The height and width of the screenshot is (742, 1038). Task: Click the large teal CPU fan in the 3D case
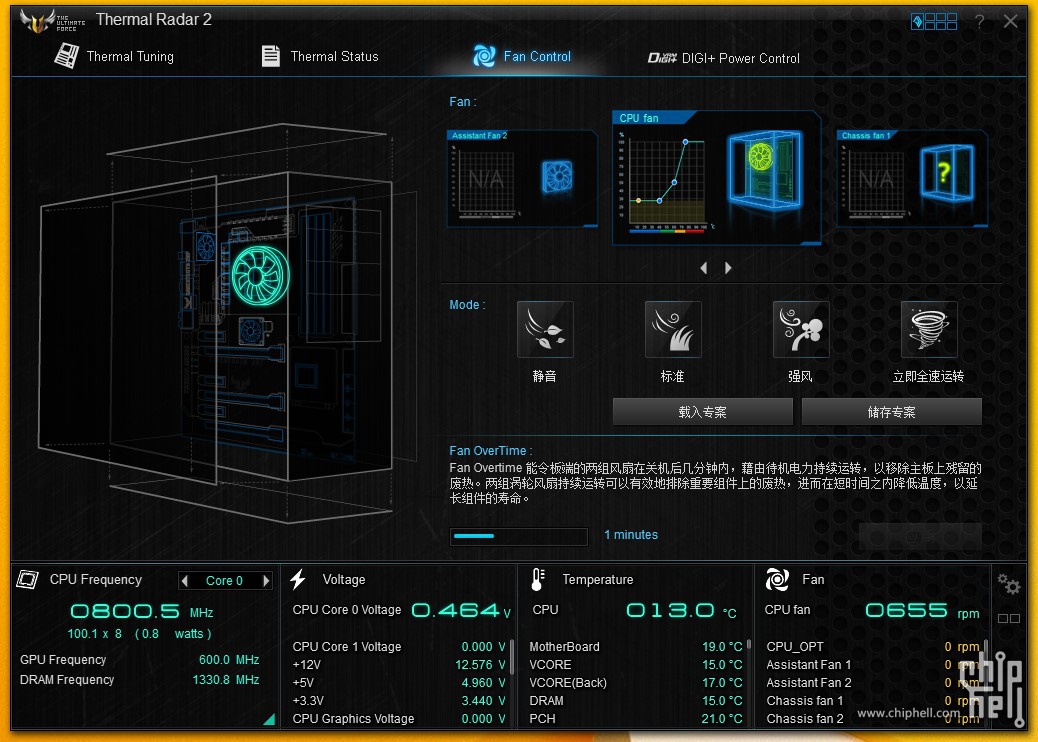pos(260,275)
